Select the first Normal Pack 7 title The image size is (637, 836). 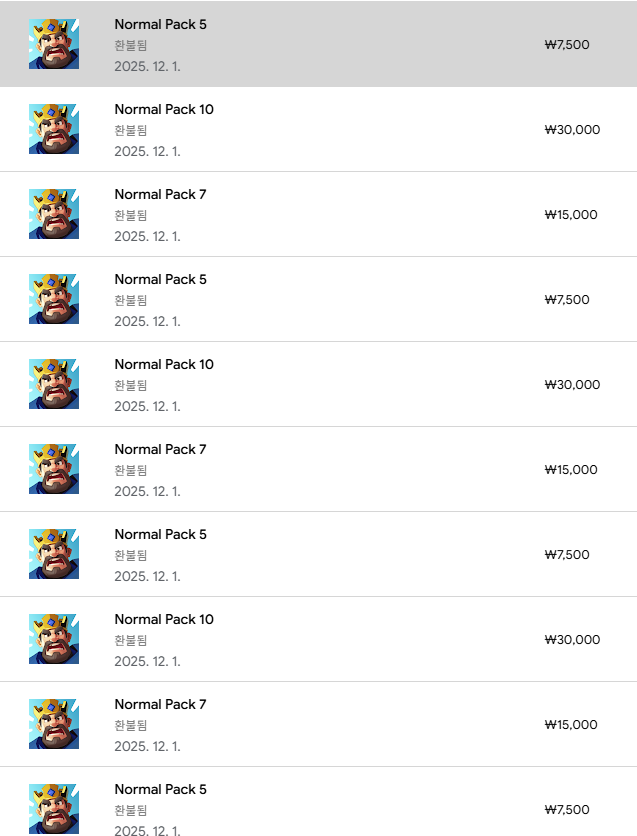(x=160, y=194)
